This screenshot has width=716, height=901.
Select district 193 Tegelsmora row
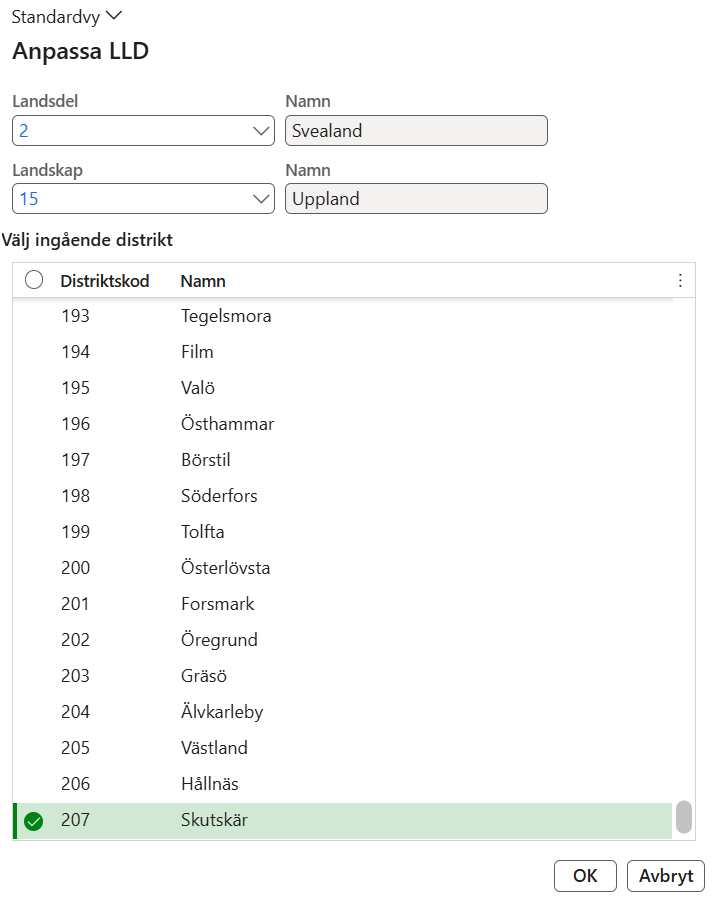click(x=342, y=316)
